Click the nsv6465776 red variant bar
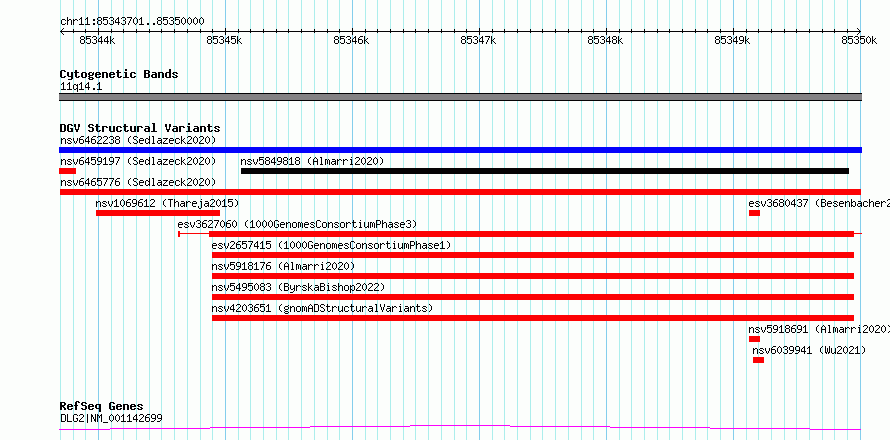 coord(460,192)
